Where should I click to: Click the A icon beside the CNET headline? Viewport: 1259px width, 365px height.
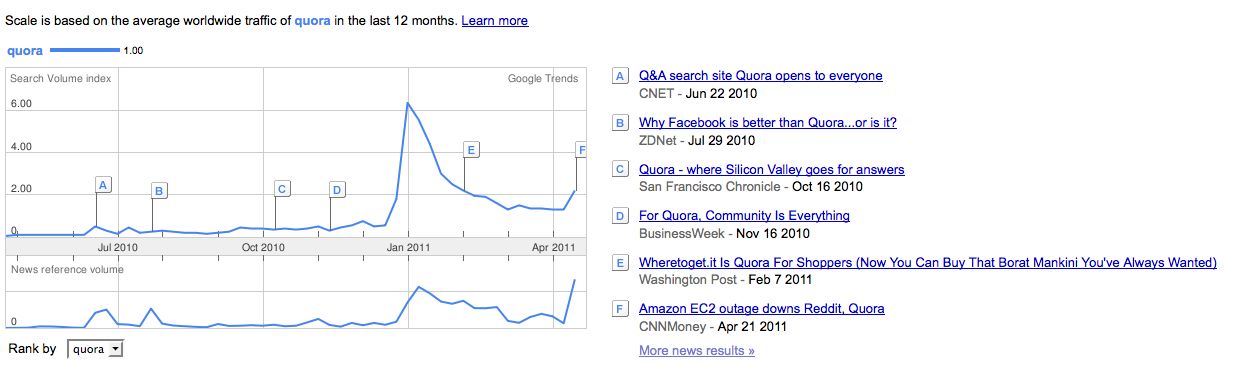620,76
